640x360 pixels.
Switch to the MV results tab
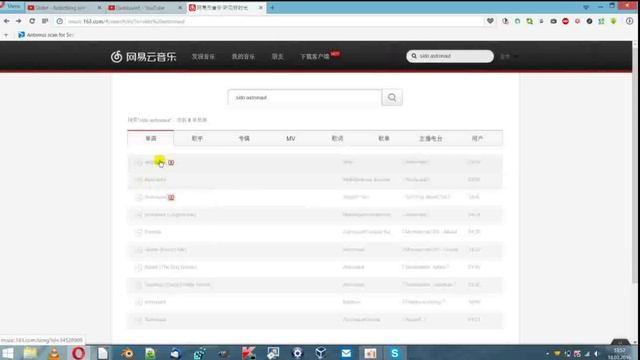coord(291,138)
